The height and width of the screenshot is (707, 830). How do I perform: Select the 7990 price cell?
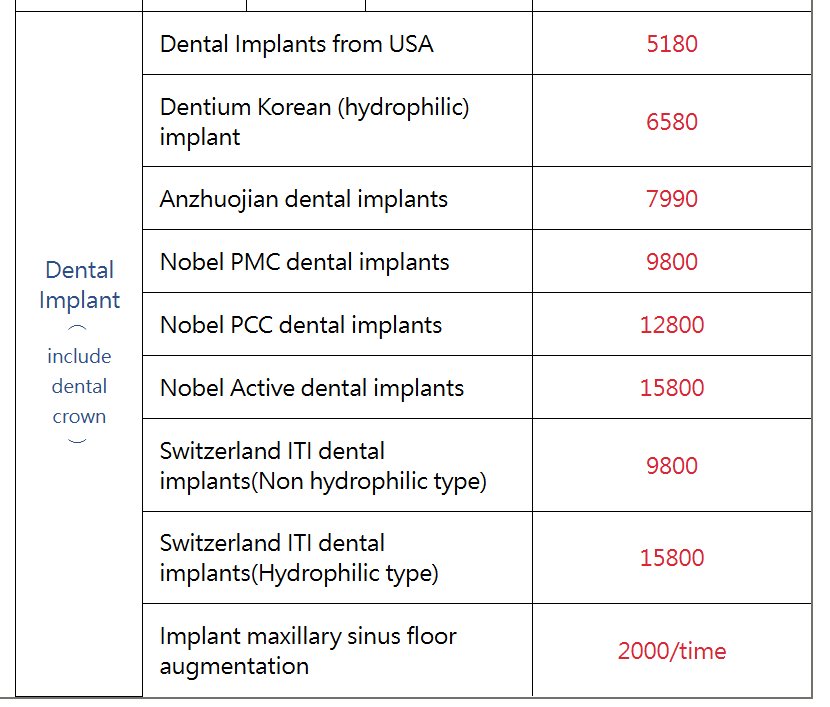(x=672, y=199)
